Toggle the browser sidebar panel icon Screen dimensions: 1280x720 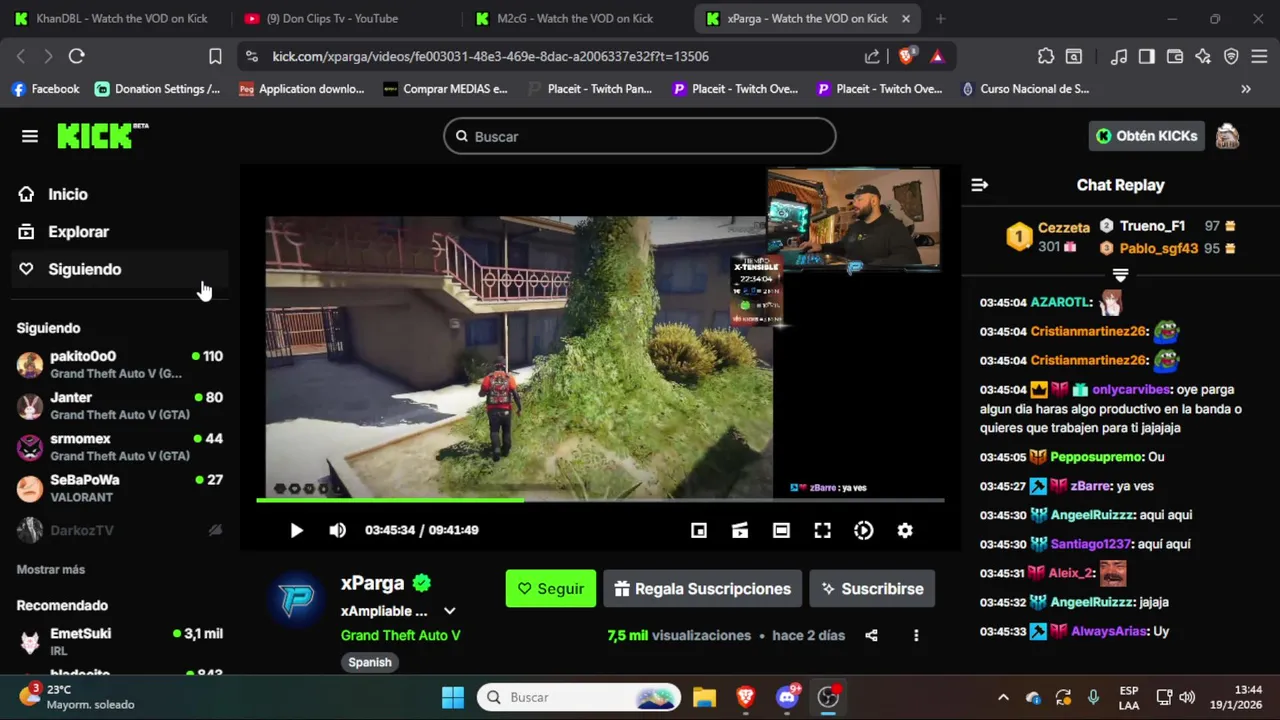pos(1147,57)
